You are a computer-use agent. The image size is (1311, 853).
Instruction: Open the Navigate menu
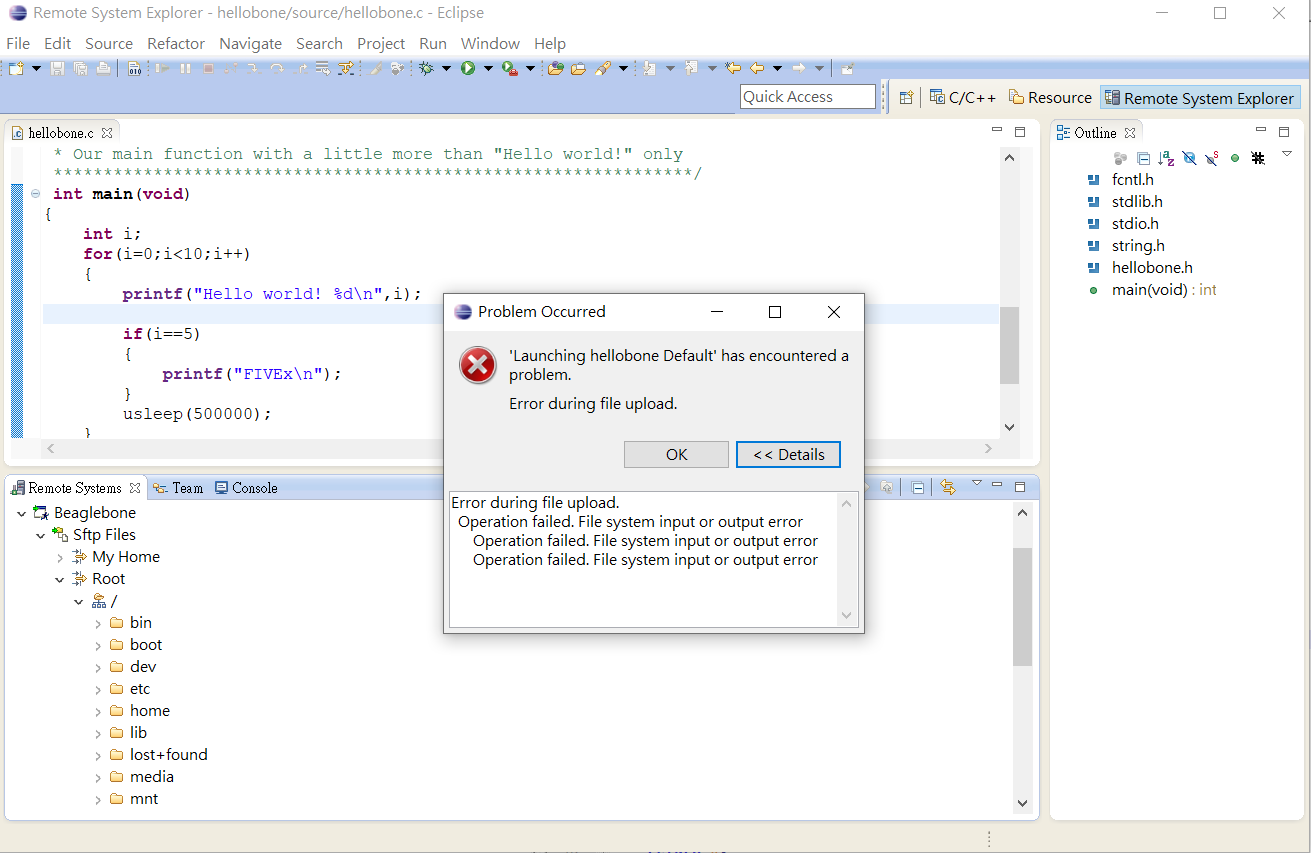point(250,43)
